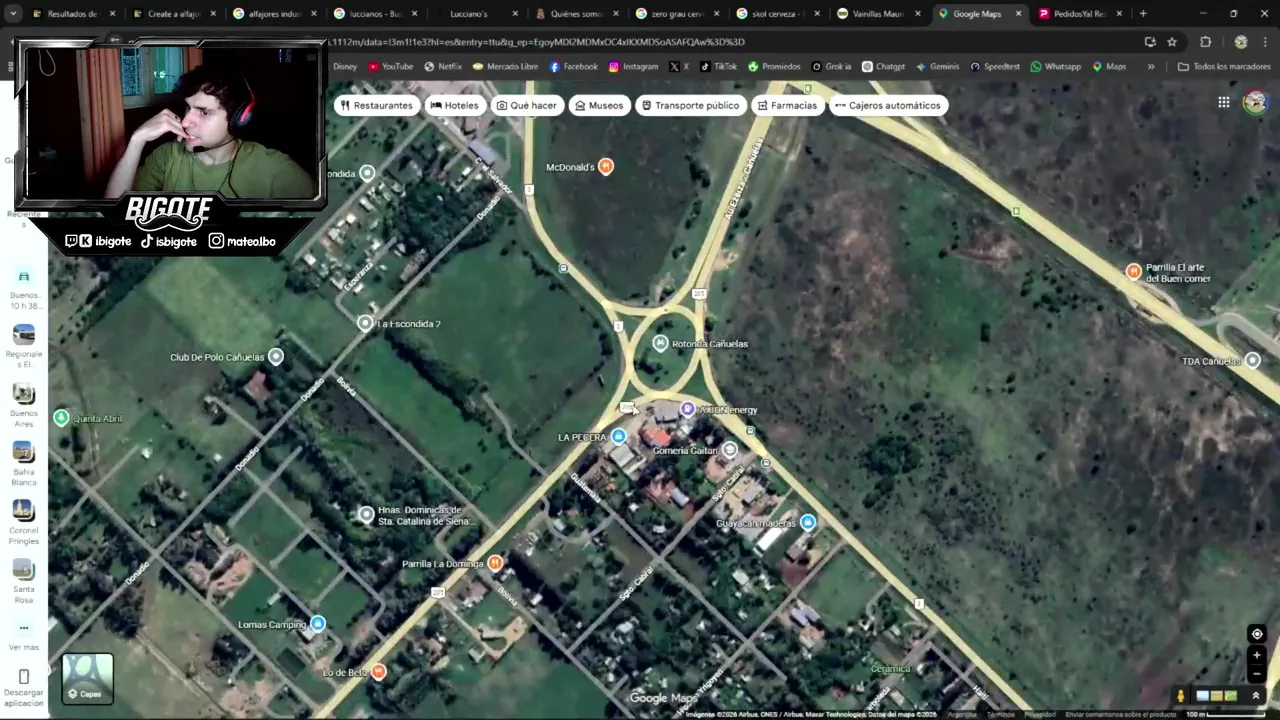Switch to the PedidosYa tab
The width and height of the screenshot is (1280, 720).
pyautogui.click(x=1080, y=14)
